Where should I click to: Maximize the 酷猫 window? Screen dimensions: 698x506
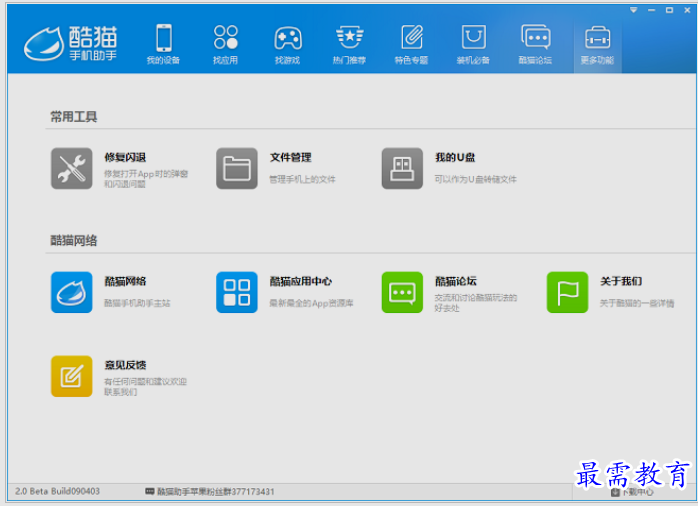(x=670, y=10)
